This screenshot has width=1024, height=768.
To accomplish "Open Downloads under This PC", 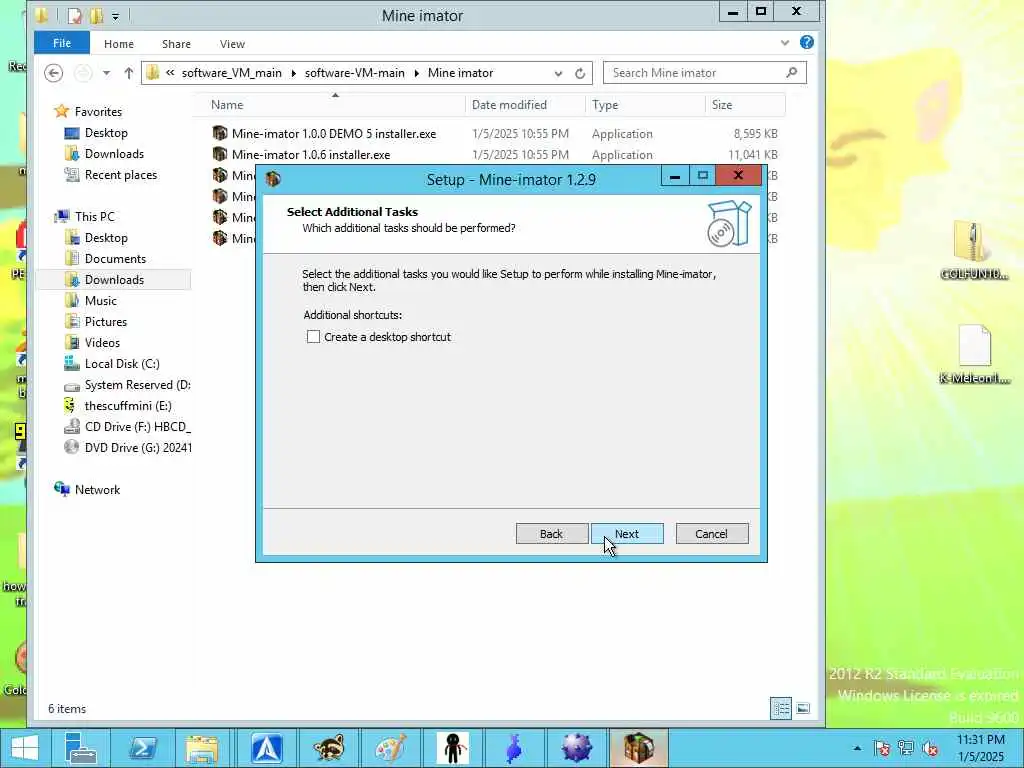I will coord(114,280).
